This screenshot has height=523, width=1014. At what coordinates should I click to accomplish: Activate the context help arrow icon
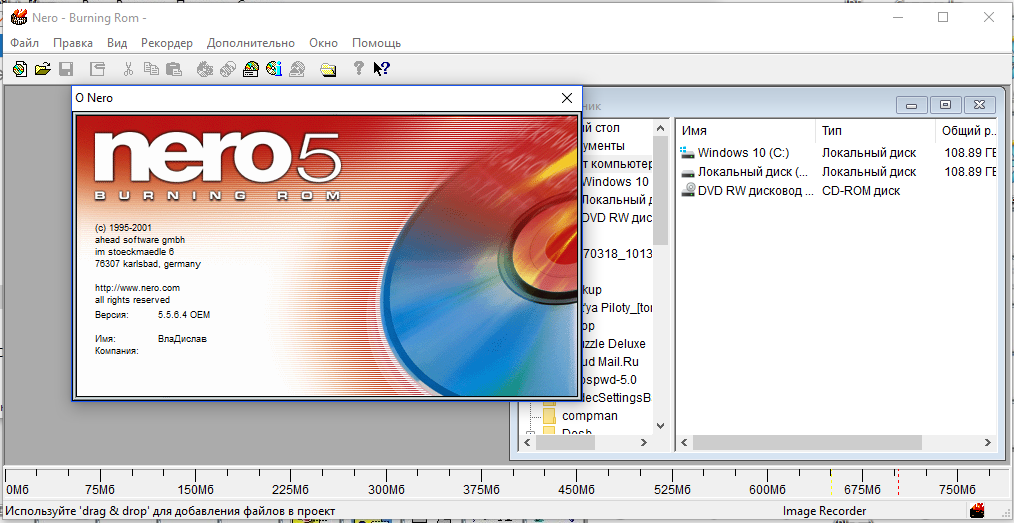pyautogui.click(x=382, y=68)
